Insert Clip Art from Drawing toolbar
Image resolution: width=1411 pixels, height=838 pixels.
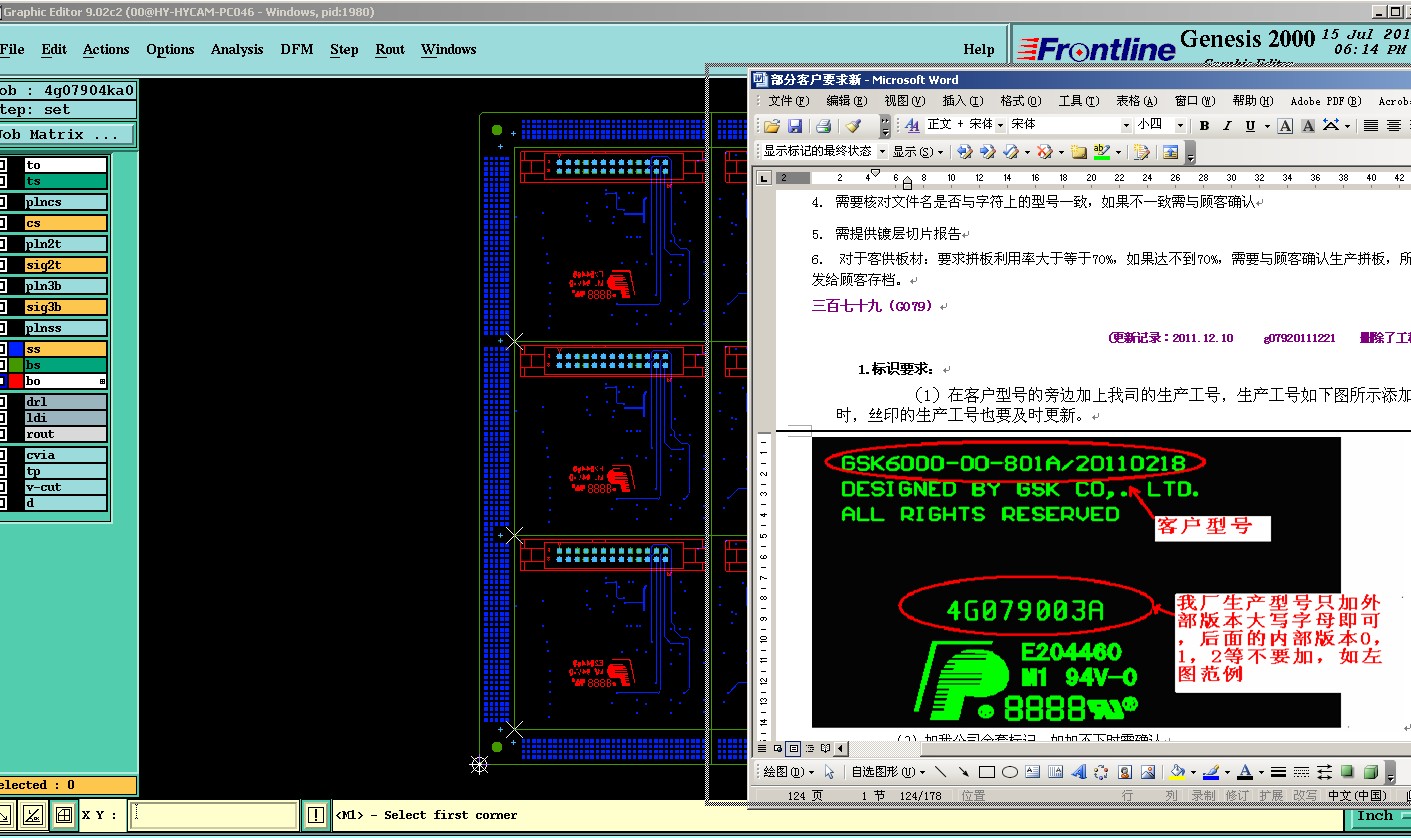point(1125,772)
